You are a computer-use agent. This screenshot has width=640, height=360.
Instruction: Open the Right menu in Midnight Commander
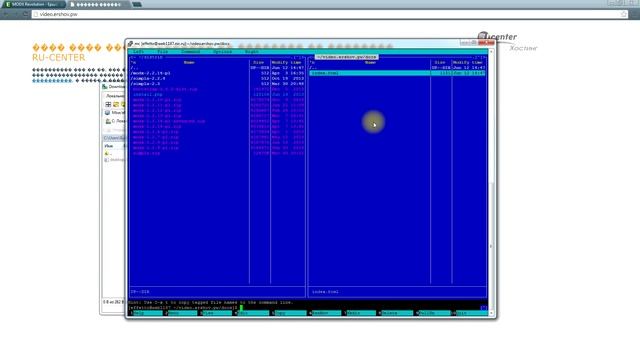[x=251, y=51]
